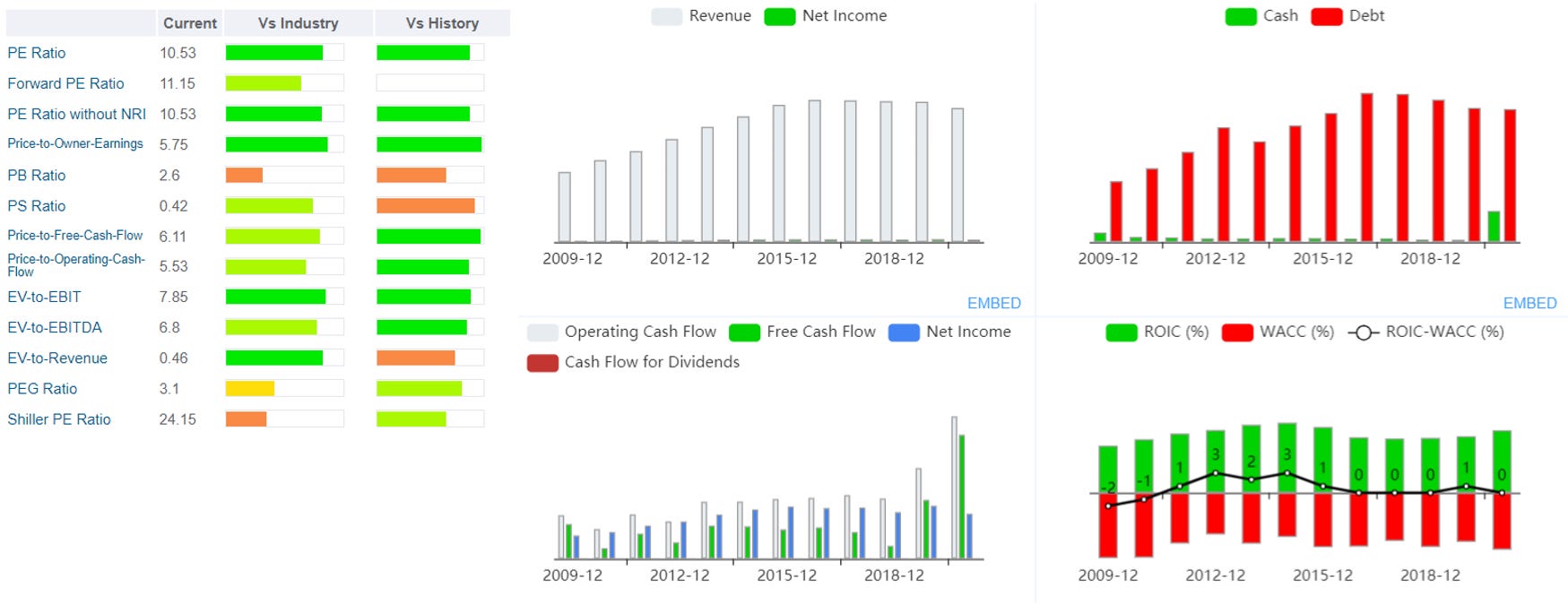Open the Price-to-Operating-Cash-Flow link
The height and width of the screenshot is (604, 1568).
point(76,265)
